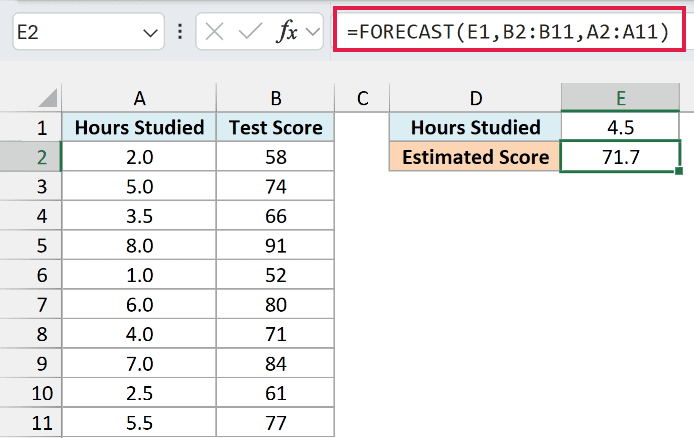Select cell with 5.0 hours studied
The width and height of the screenshot is (694, 438).
pyautogui.click(x=139, y=186)
